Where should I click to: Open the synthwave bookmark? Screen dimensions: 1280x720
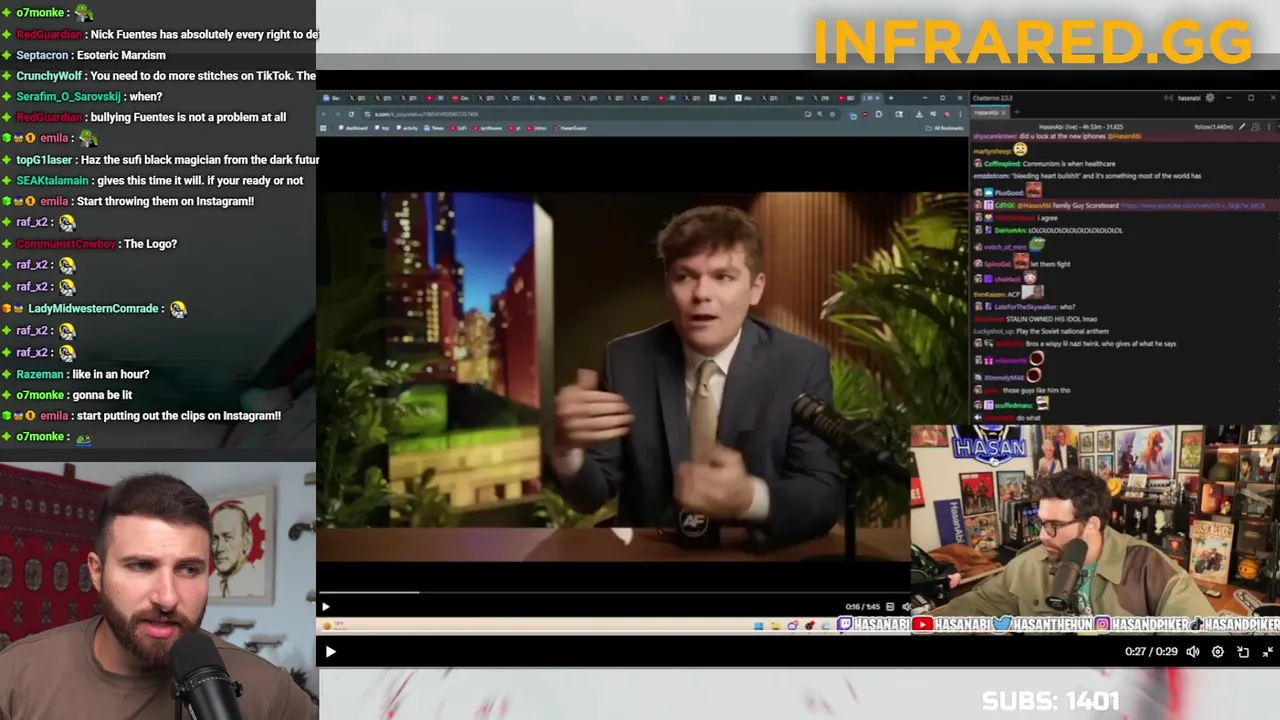point(487,128)
